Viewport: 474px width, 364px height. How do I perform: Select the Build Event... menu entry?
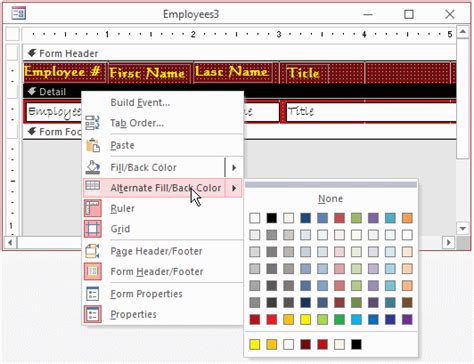coord(163,102)
